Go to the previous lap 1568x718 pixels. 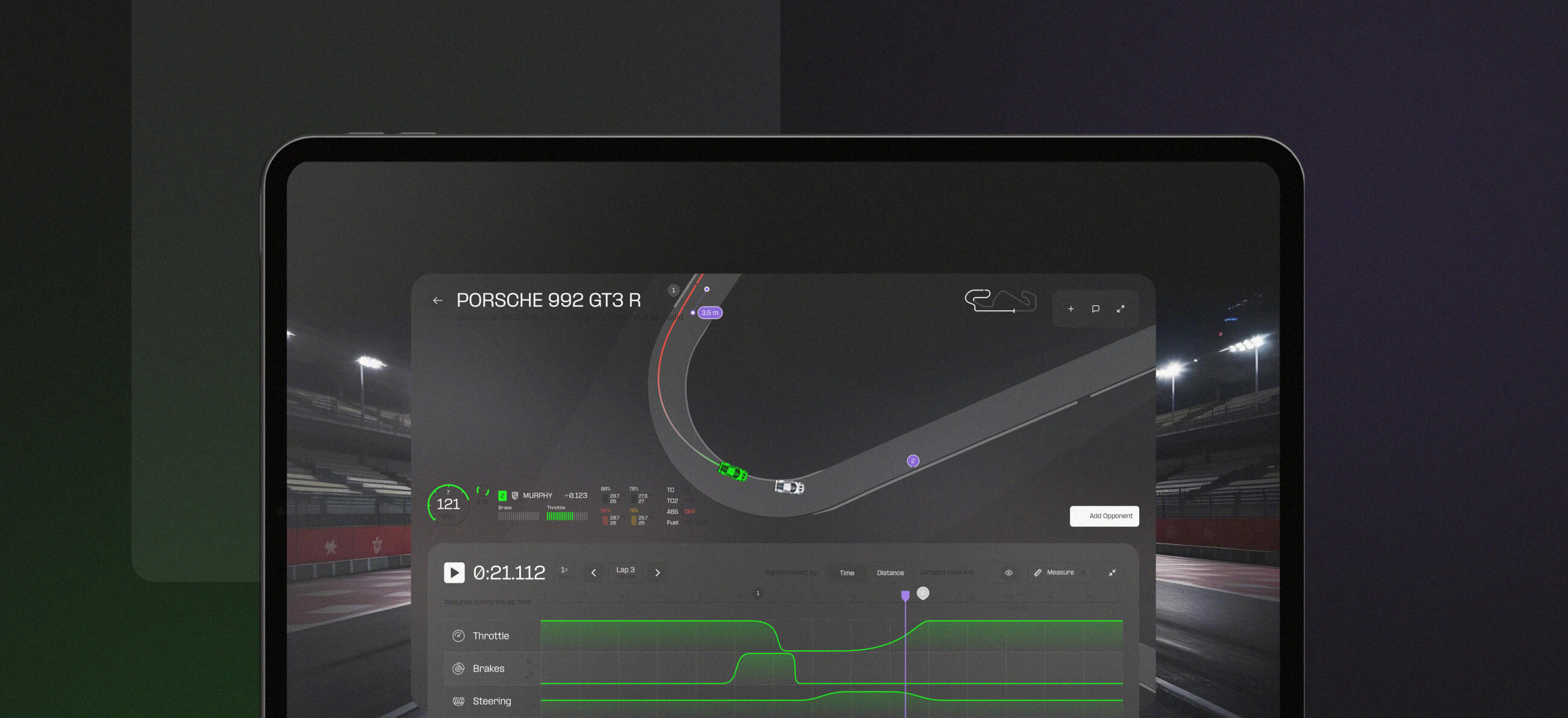pos(593,573)
